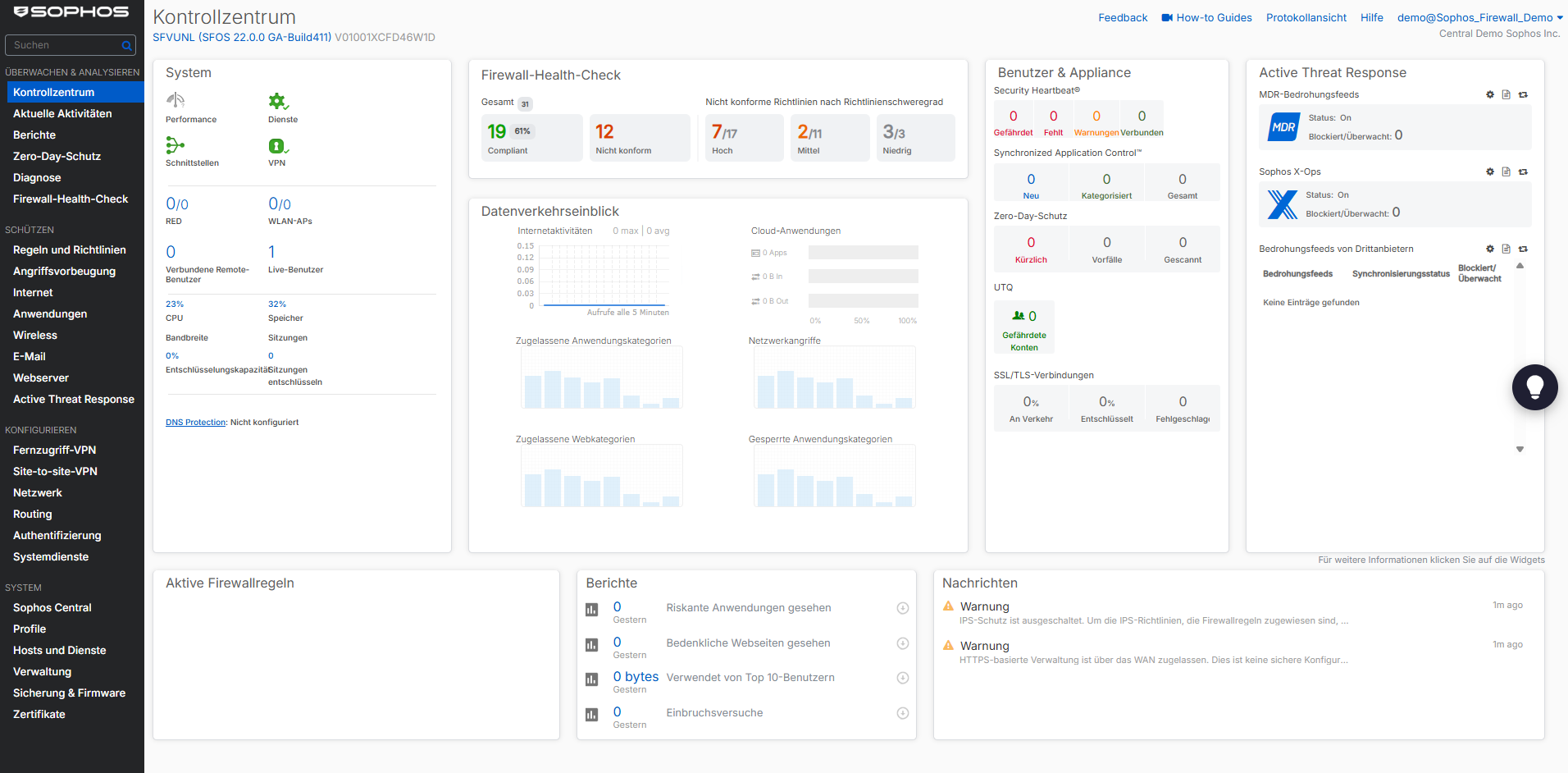Open chart icon for Bedenkliche Webseiten gesehen
The width and height of the screenshot is (1568, 773).
(x=591, y=645)
